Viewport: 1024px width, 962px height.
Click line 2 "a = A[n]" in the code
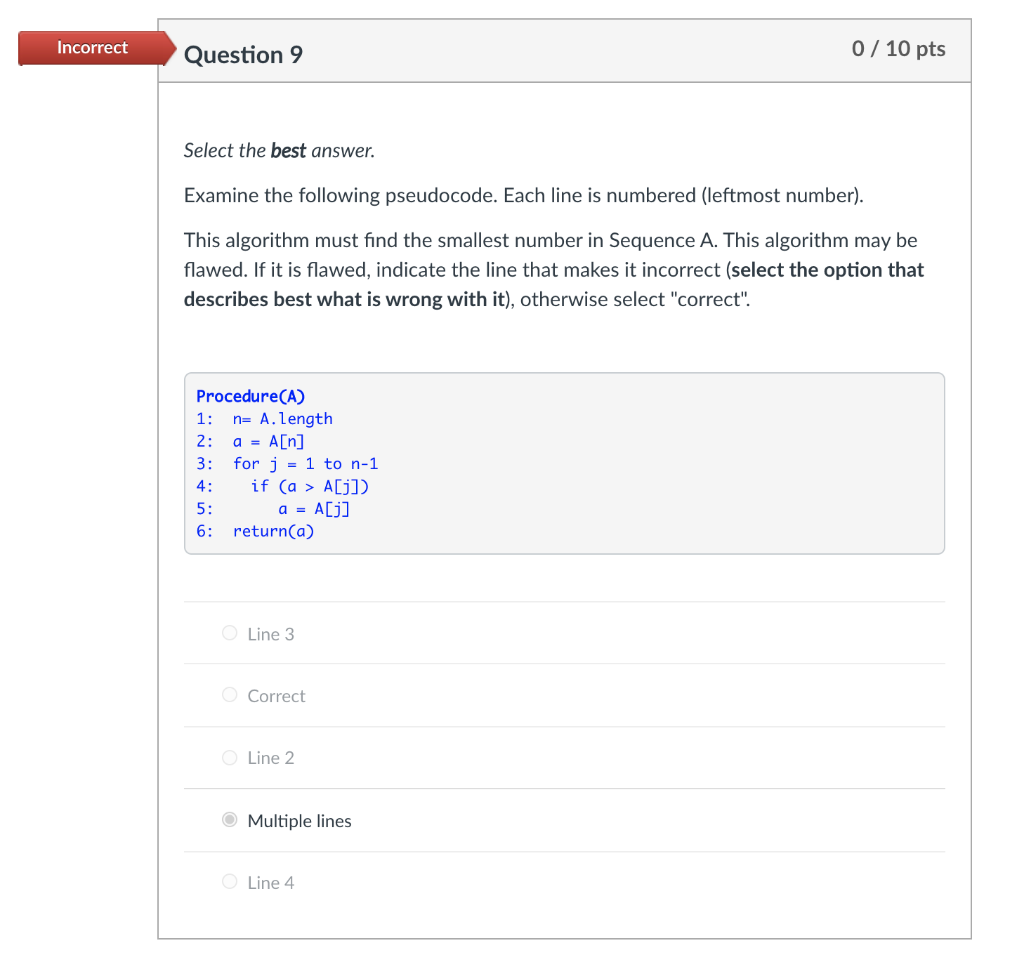250,440
